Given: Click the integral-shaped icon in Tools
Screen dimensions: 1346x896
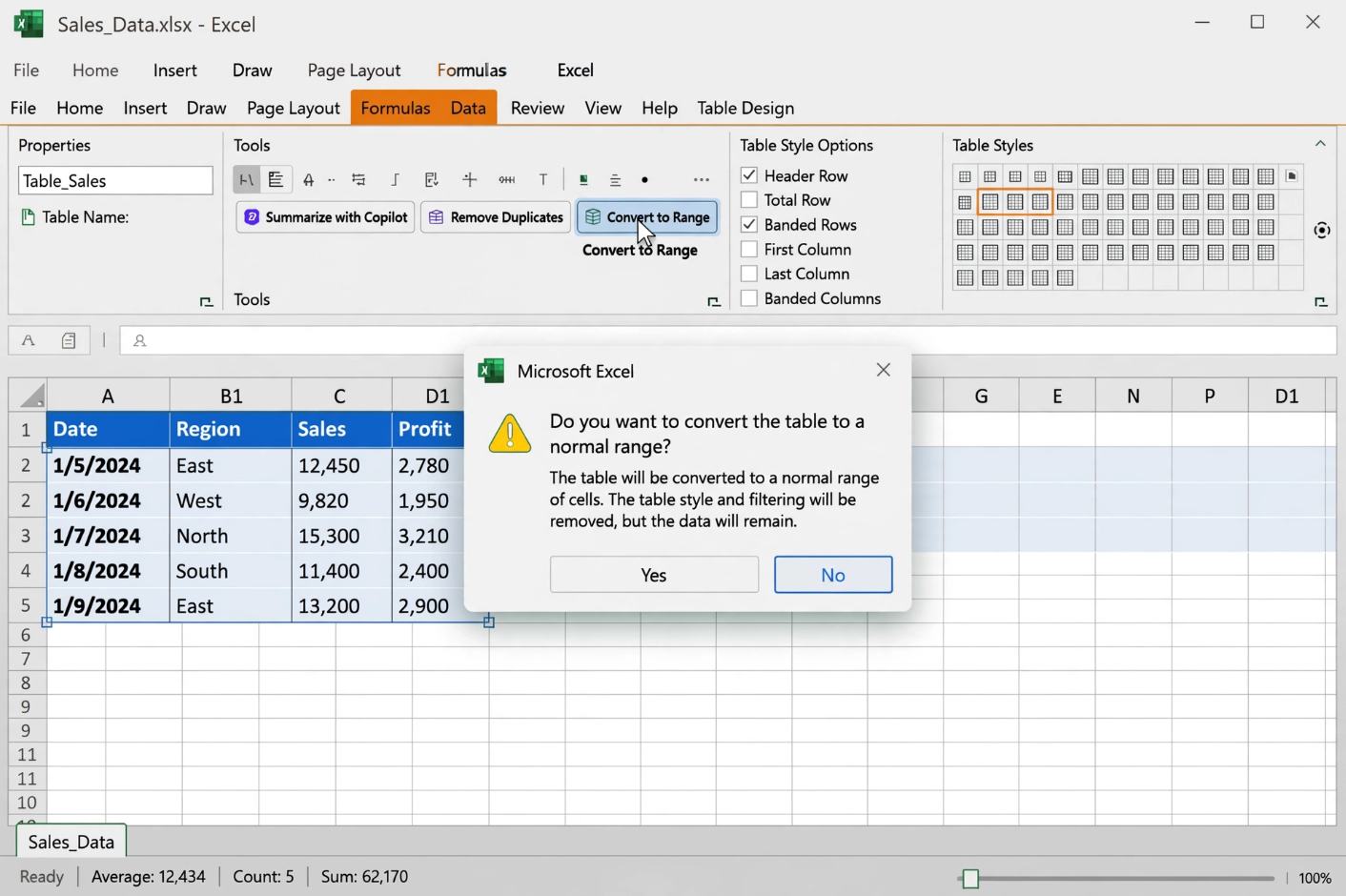Looking at the screenshot, I should coord(395,179).
